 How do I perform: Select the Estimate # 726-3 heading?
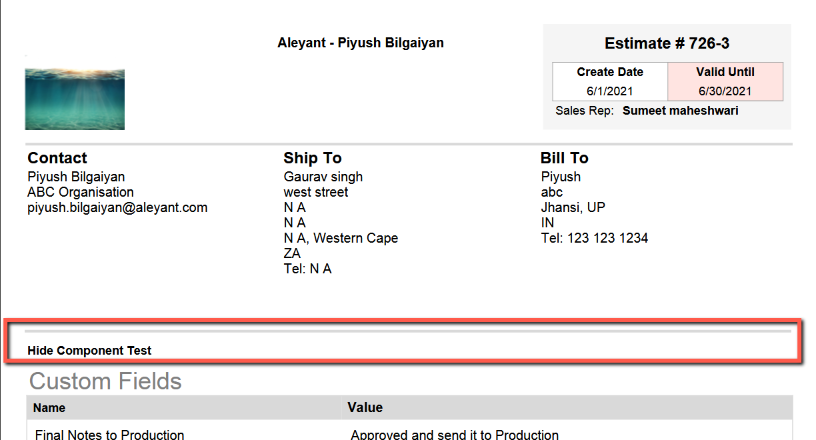[667, 43]
